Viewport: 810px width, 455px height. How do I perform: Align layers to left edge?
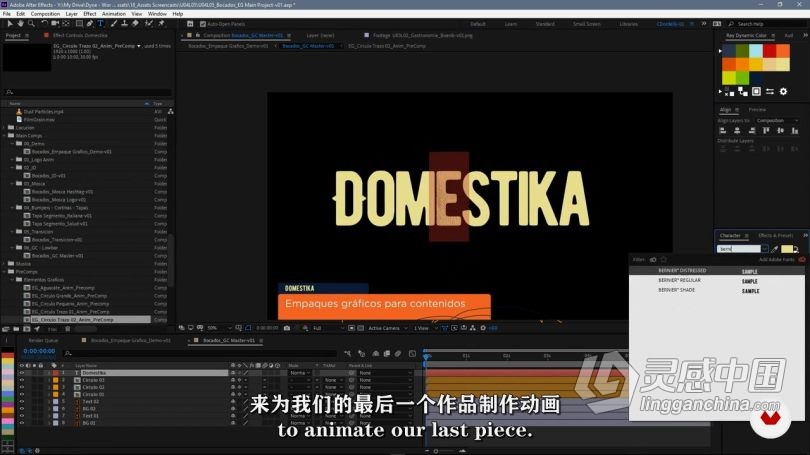coord(723,131)
